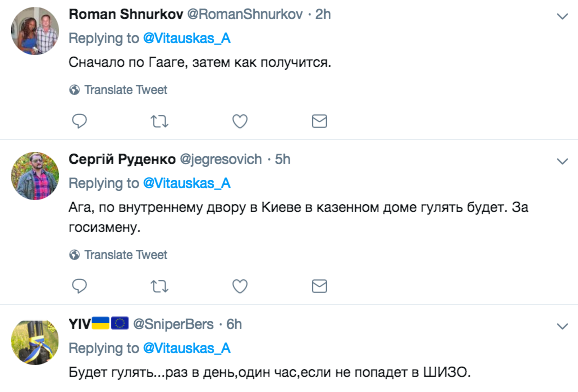The height and width of the screenshot is (392, 578).
Task: Translate Roman Shnurkov's tweet
Action: (118, 90)
